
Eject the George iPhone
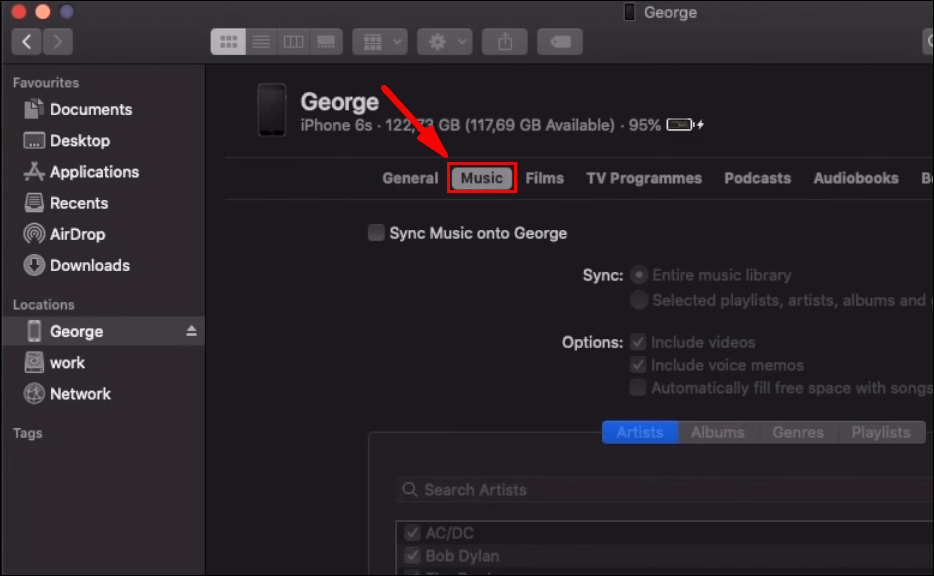(x=191, y=331)
